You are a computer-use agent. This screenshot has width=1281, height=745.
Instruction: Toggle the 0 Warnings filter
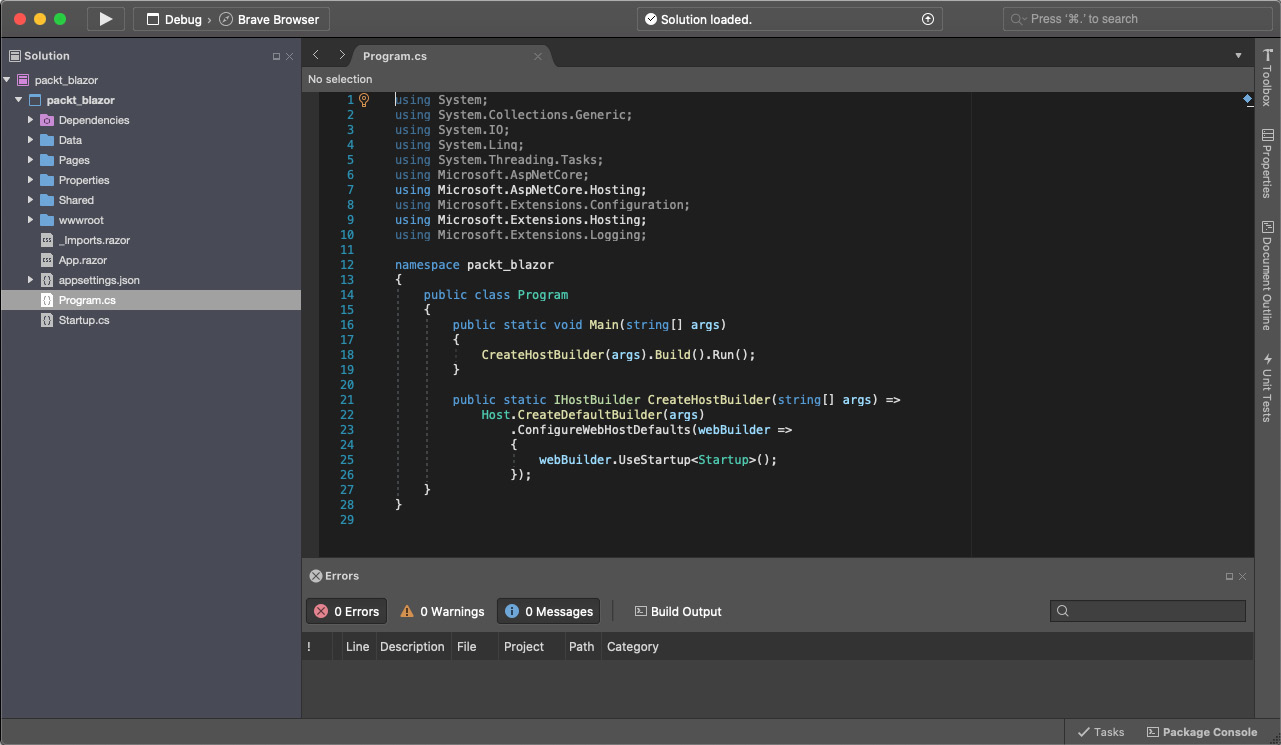coord(442,611)
